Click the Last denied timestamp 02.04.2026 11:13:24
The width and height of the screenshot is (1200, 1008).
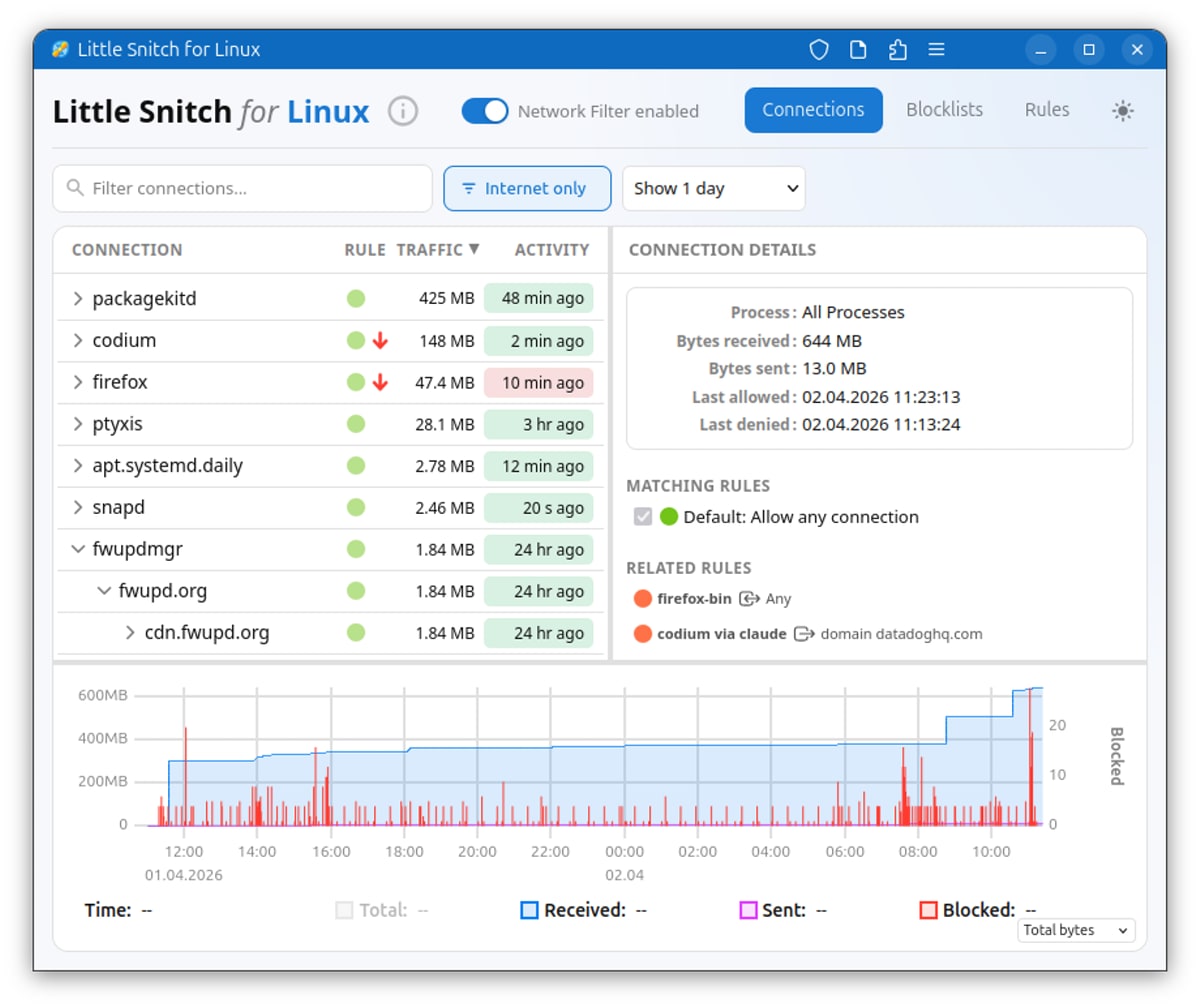[881, 424]
